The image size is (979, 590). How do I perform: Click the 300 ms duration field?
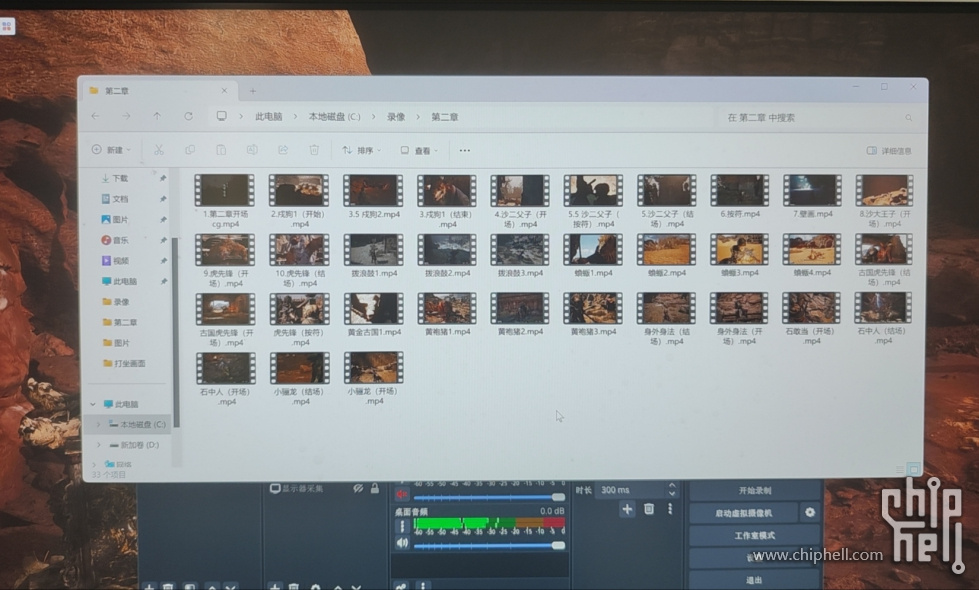click(631, 490)
